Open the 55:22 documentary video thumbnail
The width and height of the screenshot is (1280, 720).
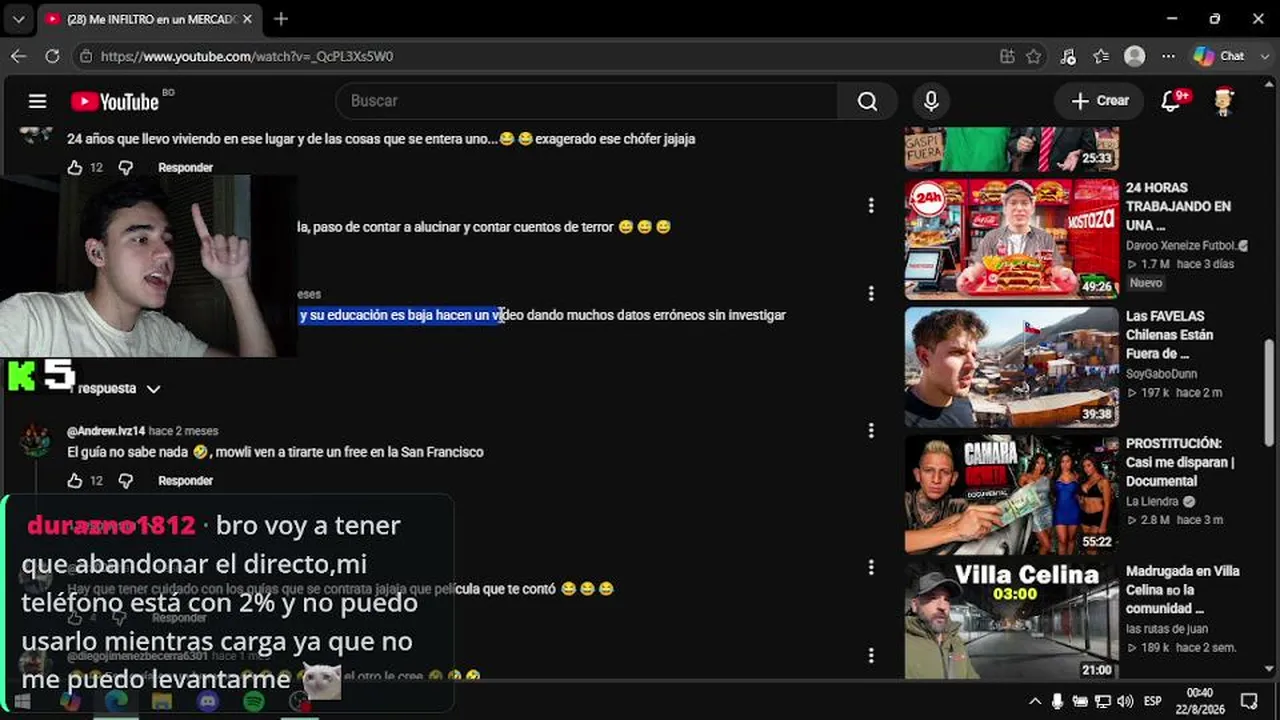1012,494
